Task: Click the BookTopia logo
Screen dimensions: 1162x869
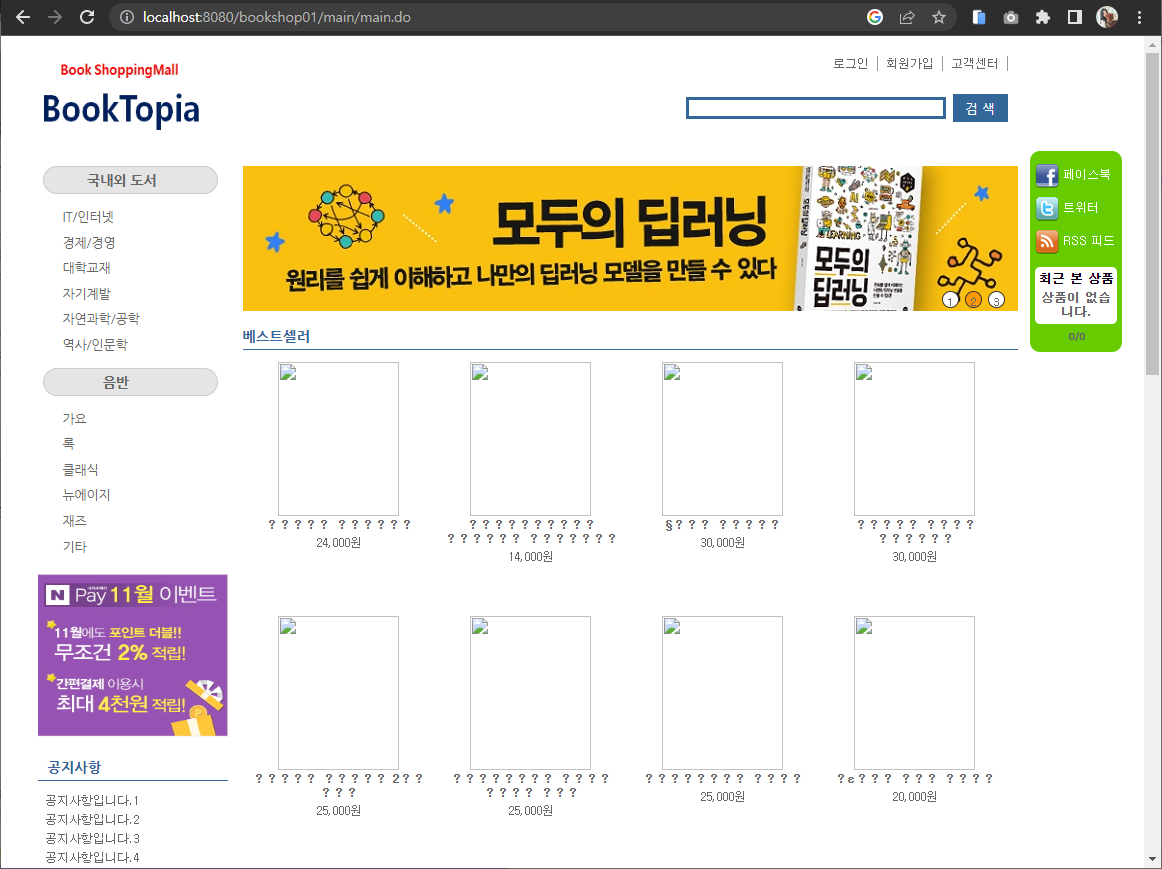Action: [121, 109]
